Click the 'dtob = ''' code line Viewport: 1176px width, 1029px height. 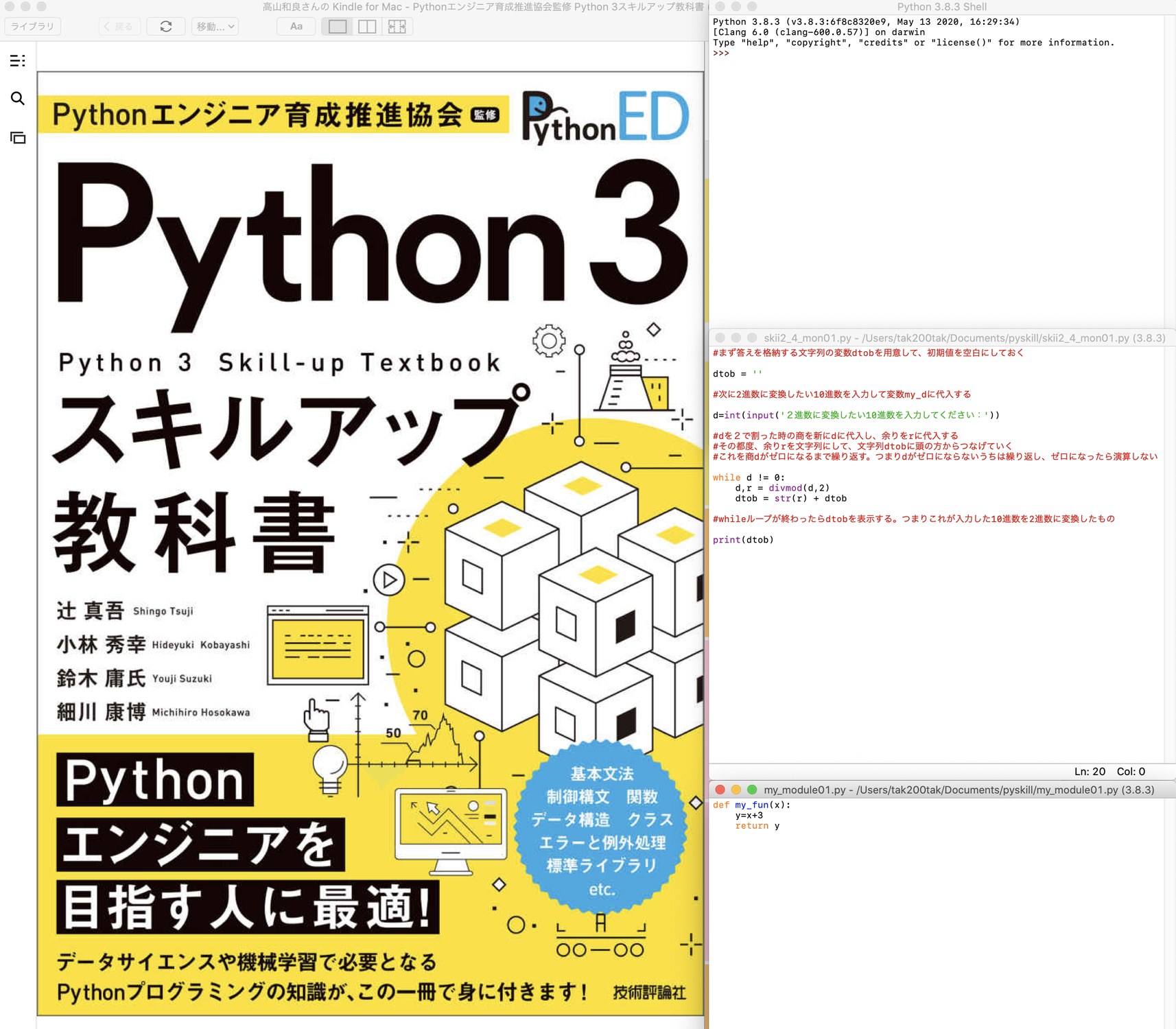click(737, 374)
